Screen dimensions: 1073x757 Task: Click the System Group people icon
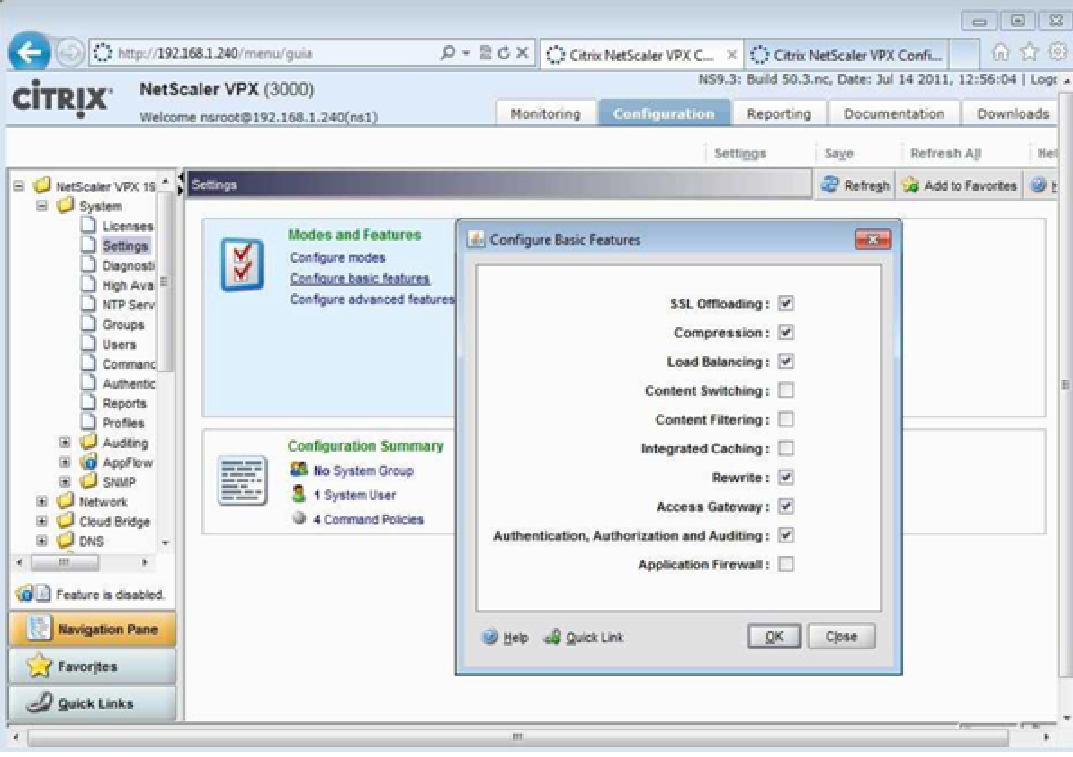point(299,470)
